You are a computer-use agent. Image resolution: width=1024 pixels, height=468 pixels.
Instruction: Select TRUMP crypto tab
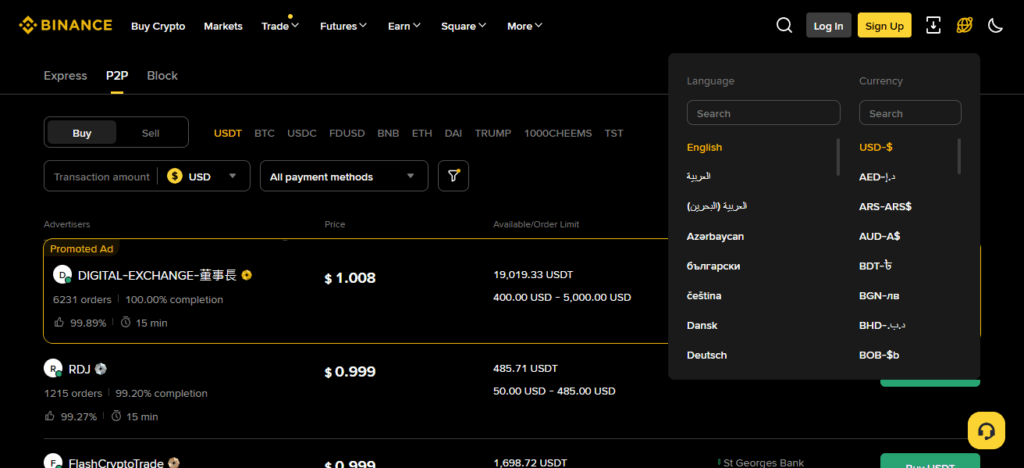pos(493,133)
